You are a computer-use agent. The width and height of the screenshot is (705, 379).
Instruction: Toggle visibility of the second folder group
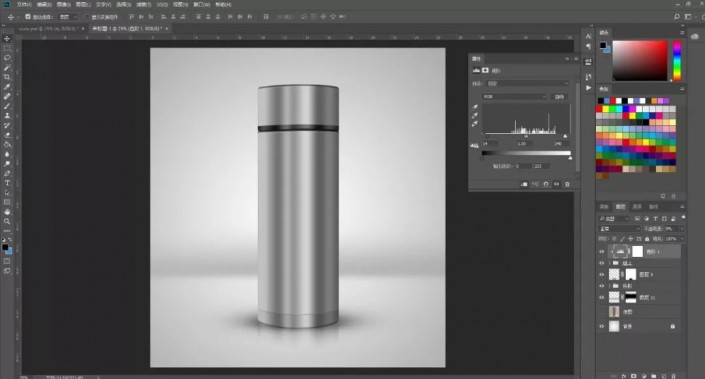click(x=602, y=286)
